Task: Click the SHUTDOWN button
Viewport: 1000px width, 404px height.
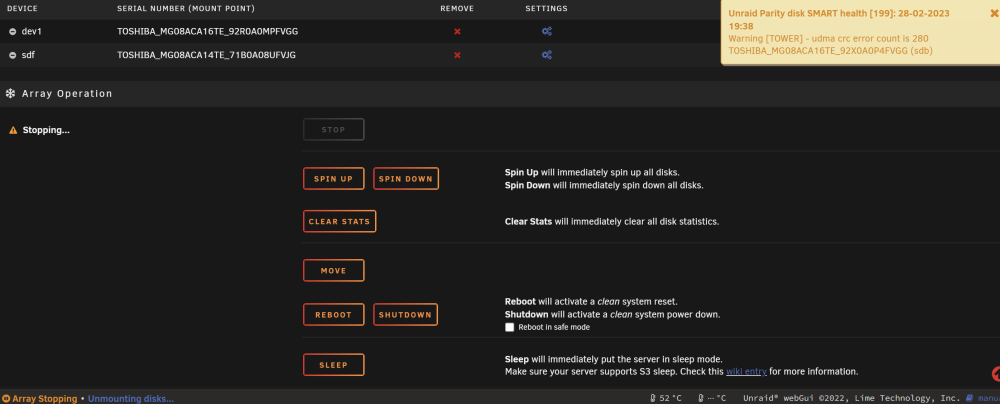Action: click(406, 315)
